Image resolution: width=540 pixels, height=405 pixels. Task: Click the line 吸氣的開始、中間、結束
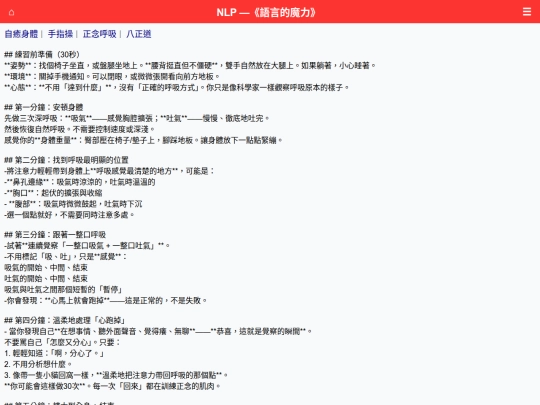coord(46,268)
